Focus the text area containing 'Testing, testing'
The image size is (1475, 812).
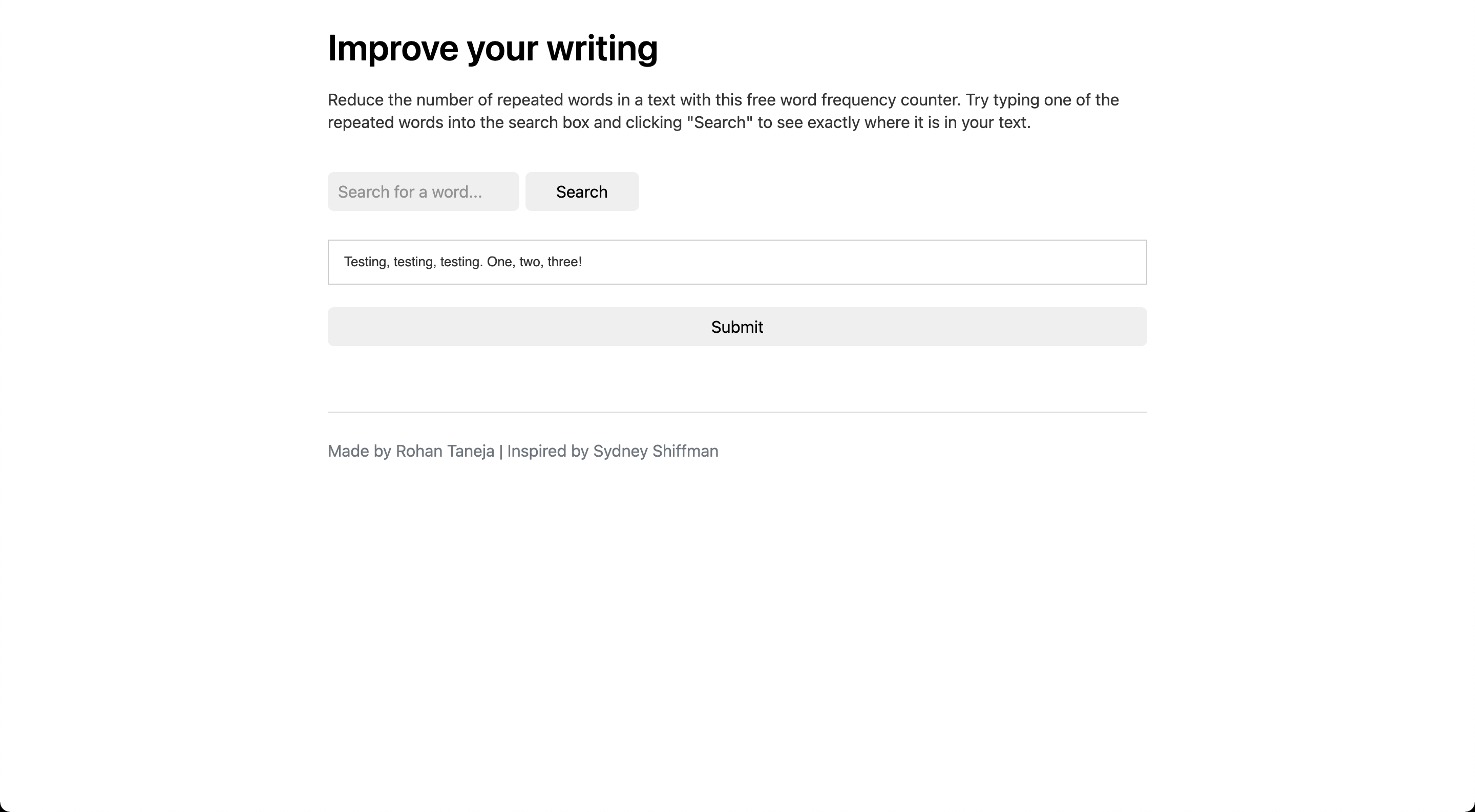click(737, 262)
